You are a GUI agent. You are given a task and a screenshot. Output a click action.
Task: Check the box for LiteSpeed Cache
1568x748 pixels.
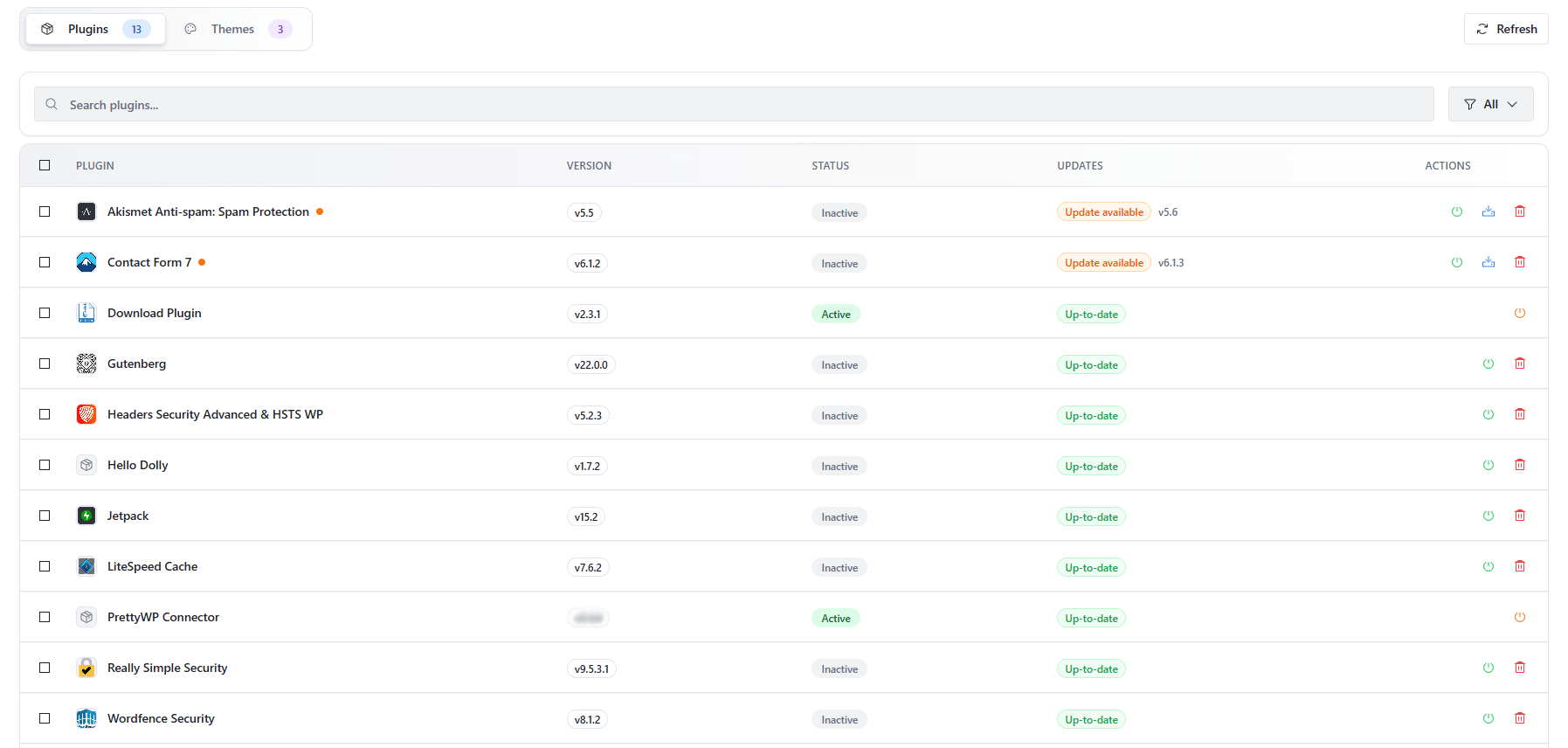pos(45,566)
